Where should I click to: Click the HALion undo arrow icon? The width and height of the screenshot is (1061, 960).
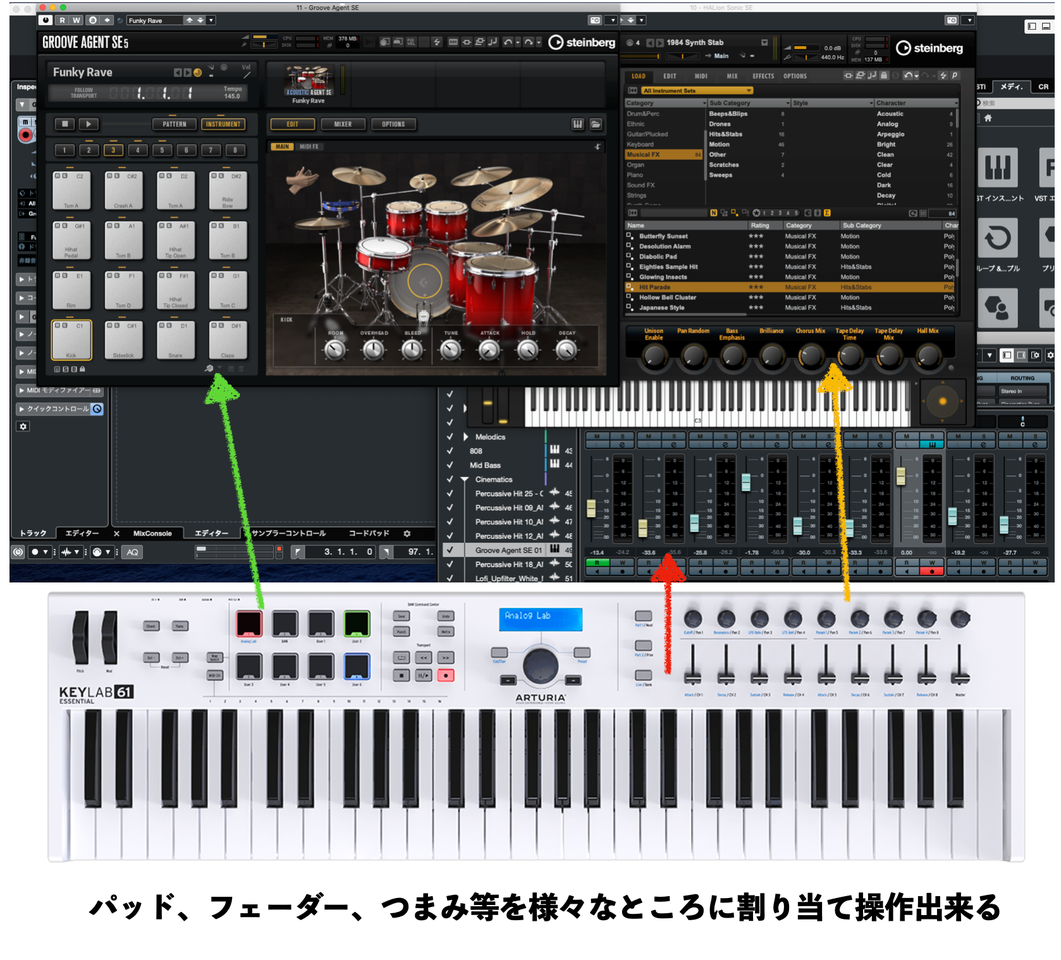[x=908, y=76]
